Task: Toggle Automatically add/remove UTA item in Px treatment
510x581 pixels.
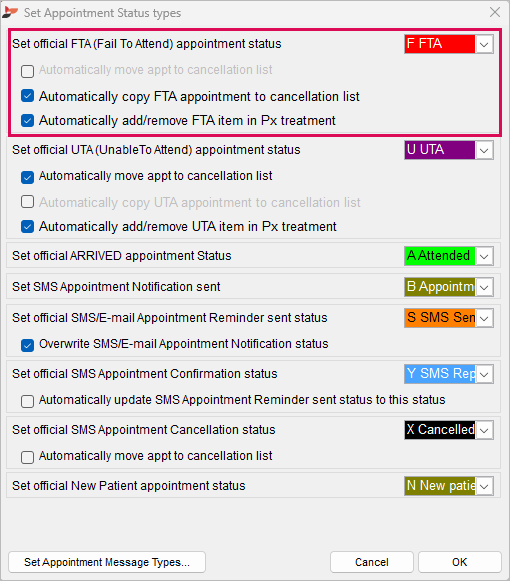Action: click(x=27, y=226)
